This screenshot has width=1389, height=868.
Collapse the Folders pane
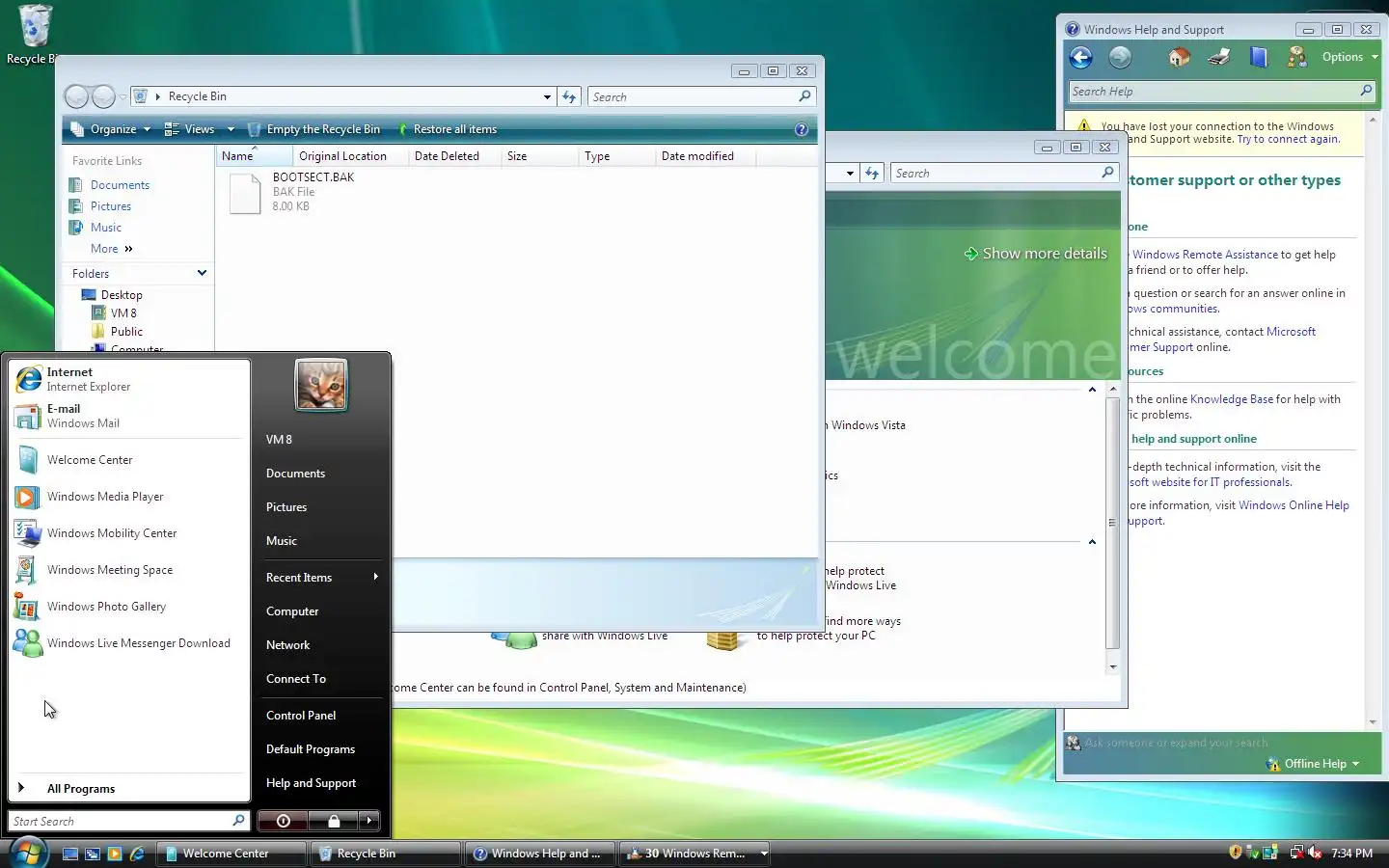coord(202,273)
